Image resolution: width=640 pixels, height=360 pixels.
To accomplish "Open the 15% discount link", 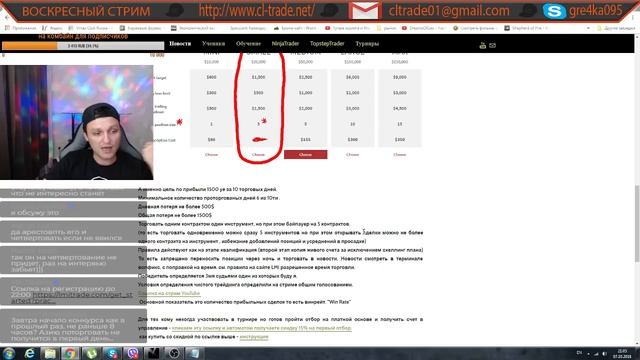I will pos(261,328).
